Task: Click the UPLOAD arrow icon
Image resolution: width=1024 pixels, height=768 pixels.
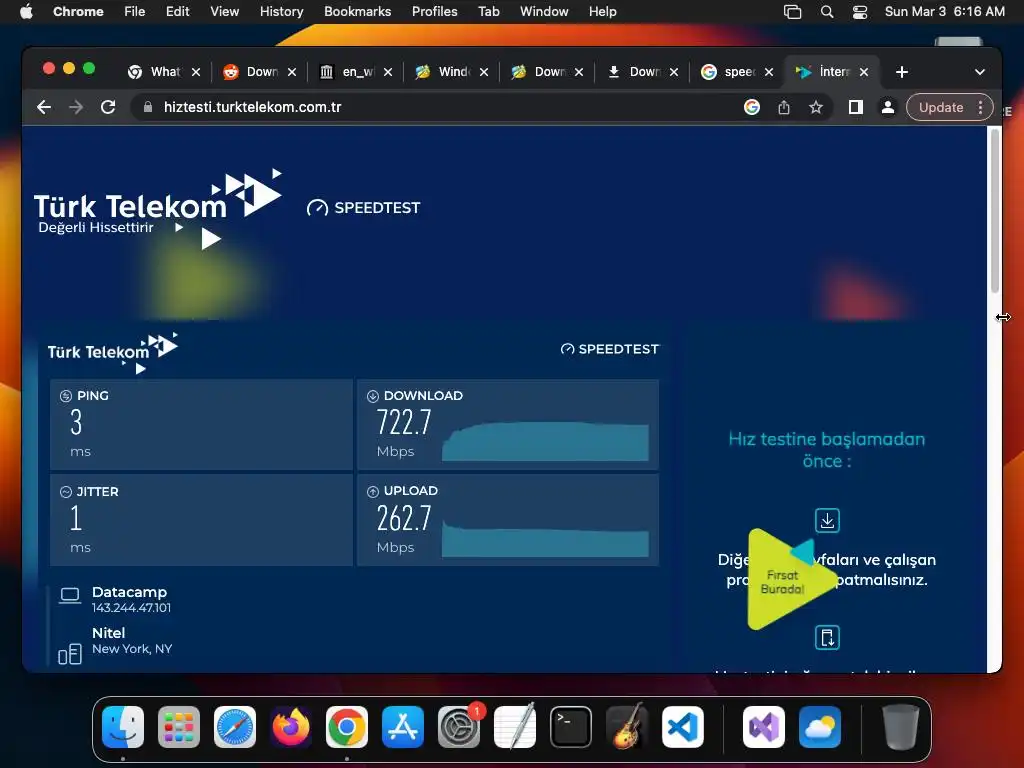Action: pos(373,491)
